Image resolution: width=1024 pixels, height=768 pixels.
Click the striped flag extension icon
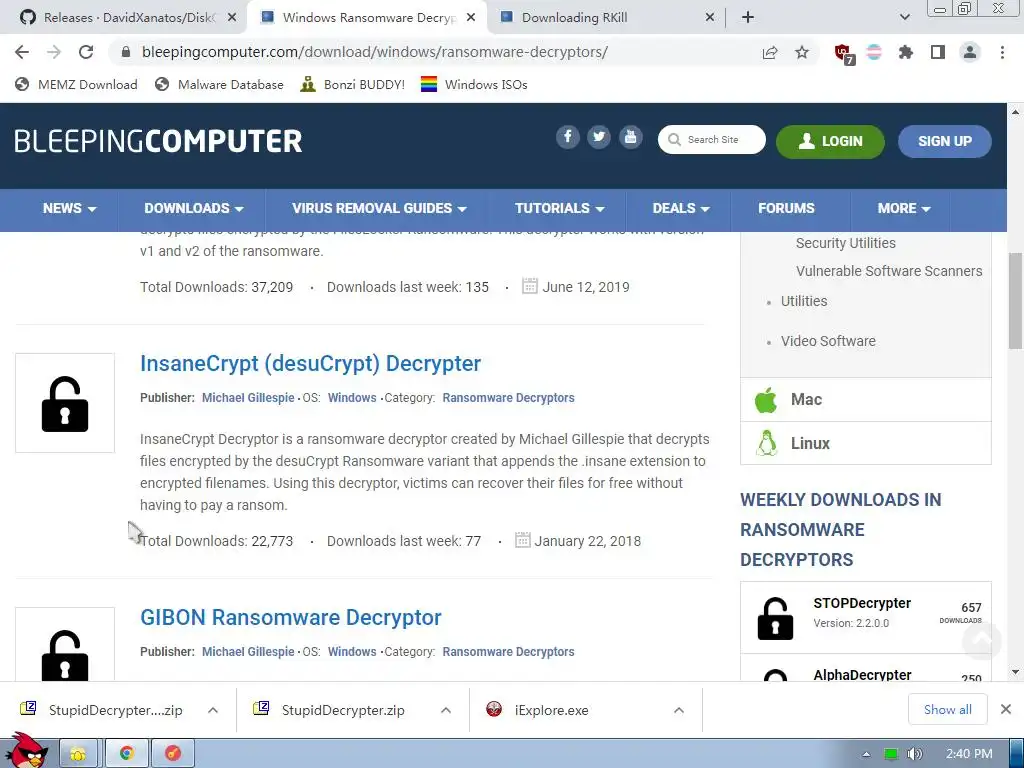[874, 52]
